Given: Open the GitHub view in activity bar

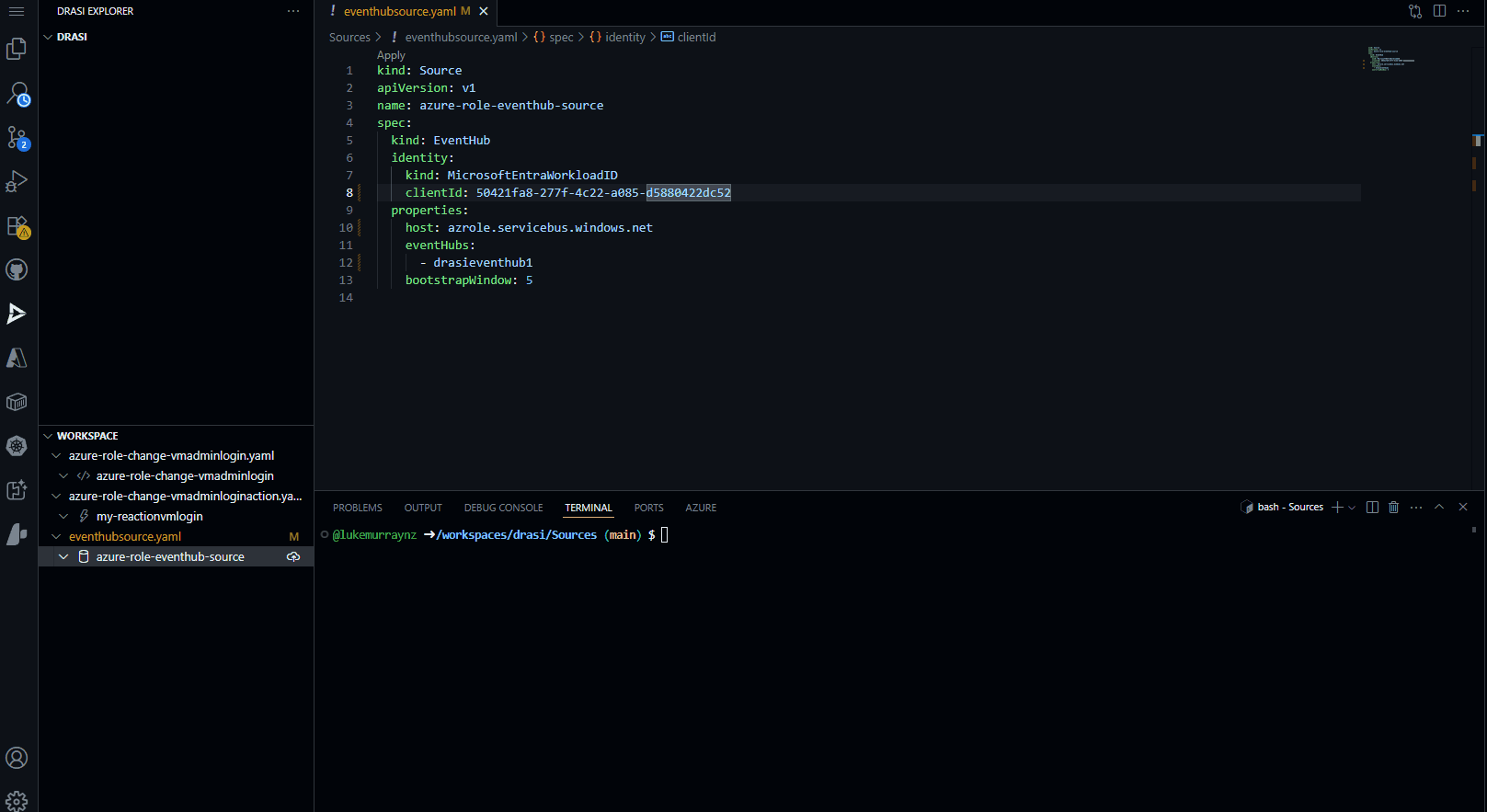Looking at the screenshot, I should pos(17,269).
